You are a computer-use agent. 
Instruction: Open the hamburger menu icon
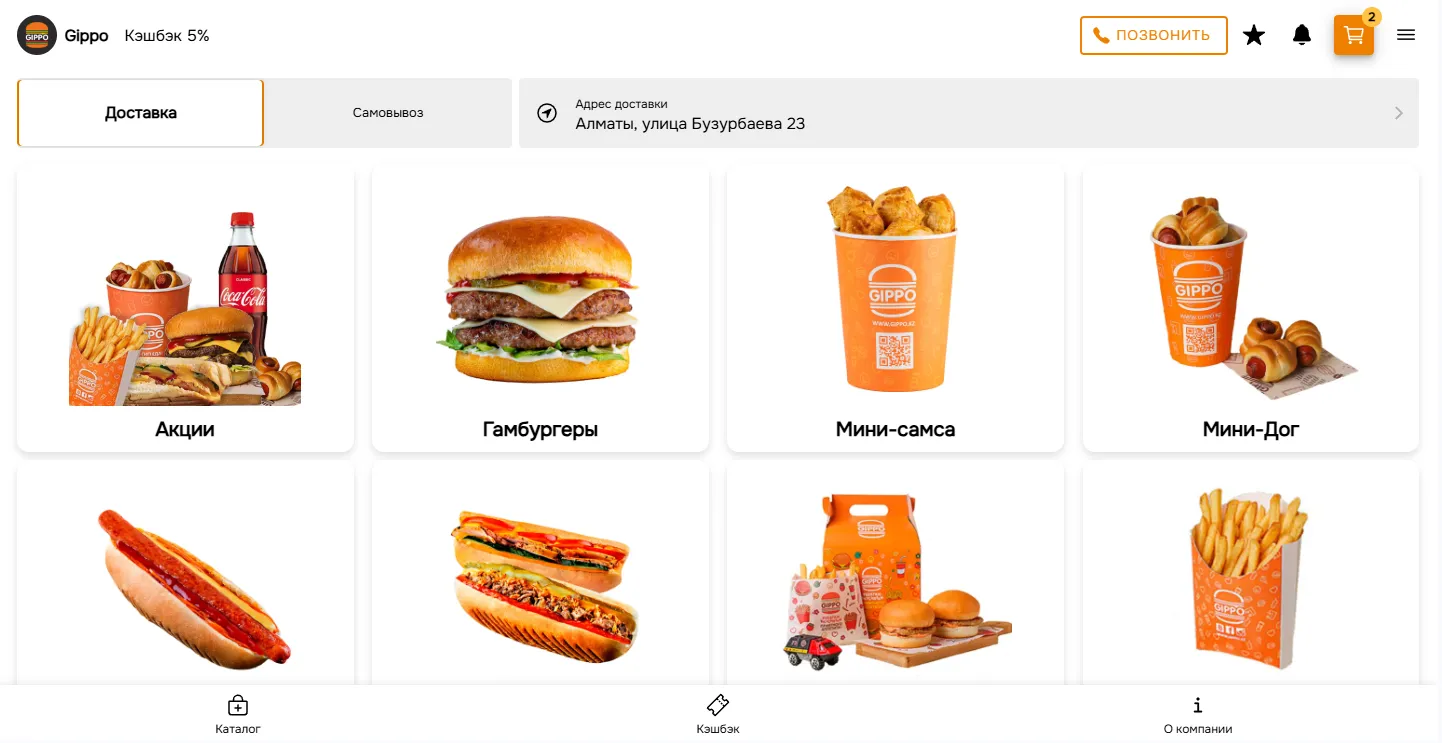(1406, 35)
